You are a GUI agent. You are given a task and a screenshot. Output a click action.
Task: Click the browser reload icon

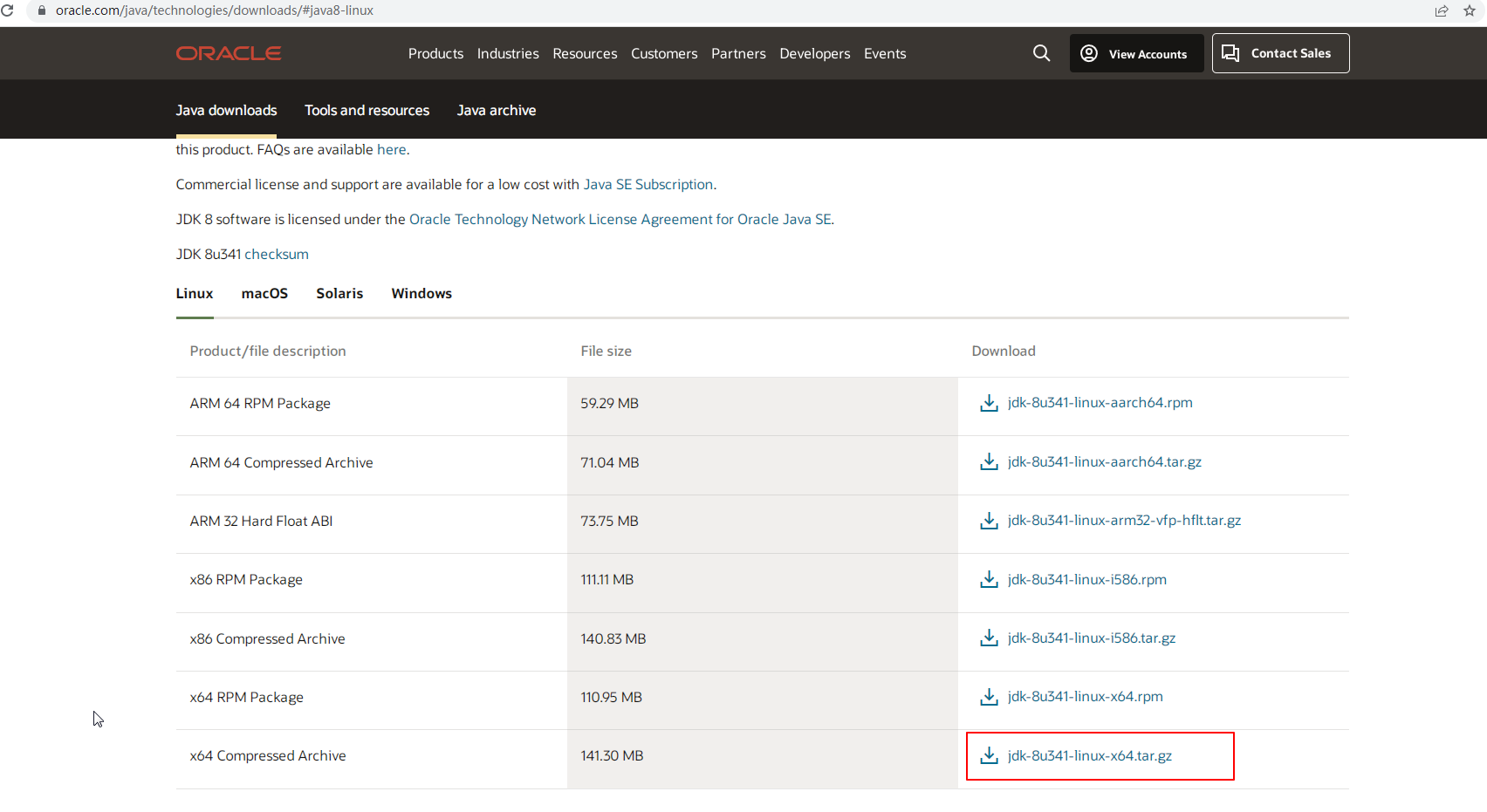tap(8, 10)
